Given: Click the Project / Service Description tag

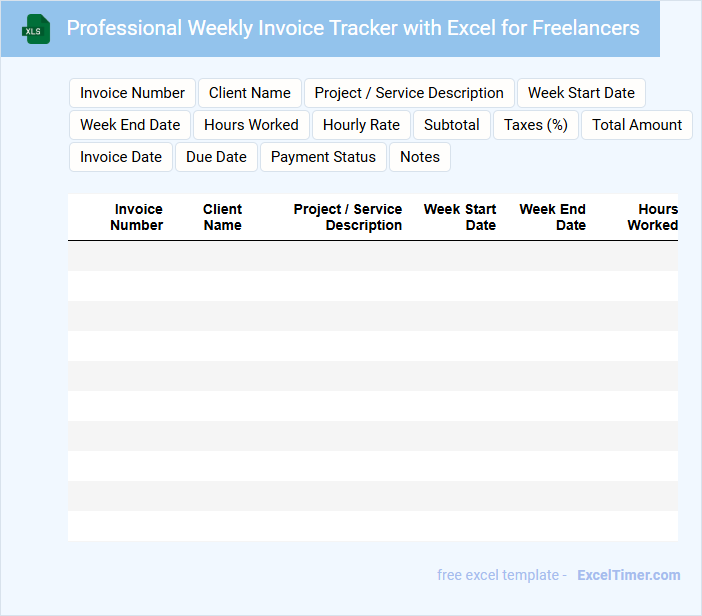Looking at the screenshot, I should point(409,93).
